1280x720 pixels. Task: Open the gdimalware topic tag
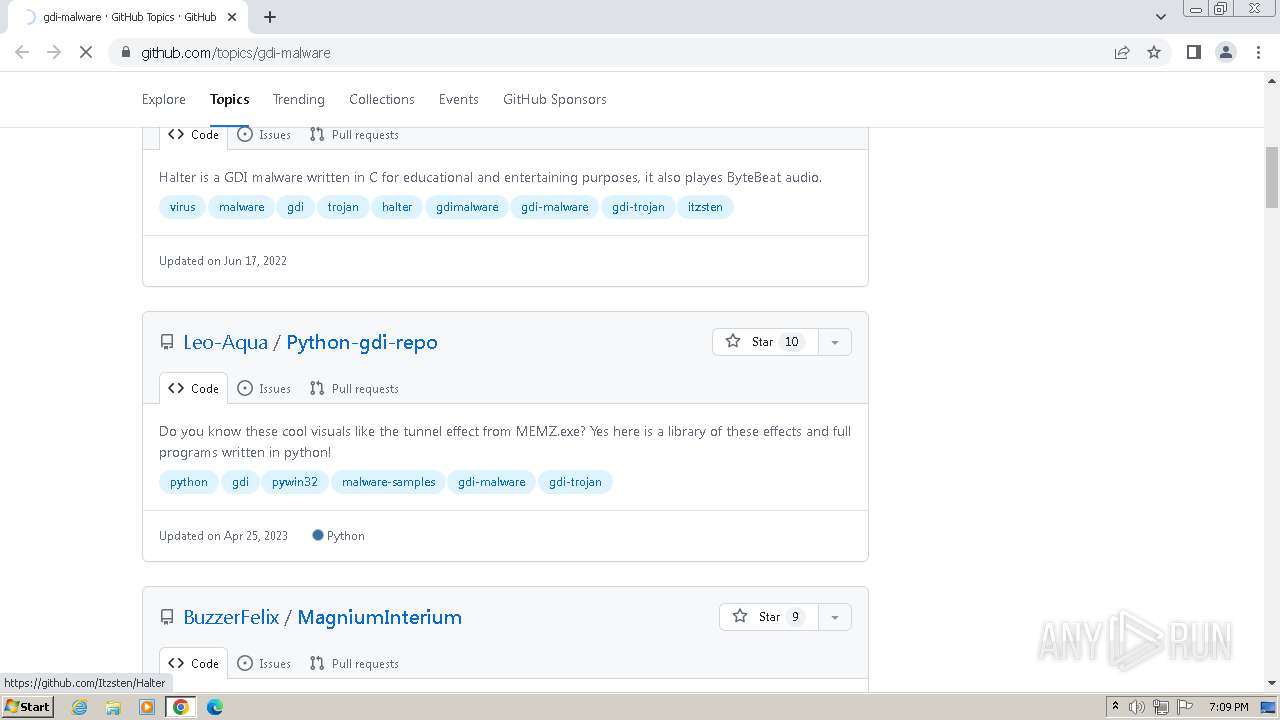click(467, 207)
